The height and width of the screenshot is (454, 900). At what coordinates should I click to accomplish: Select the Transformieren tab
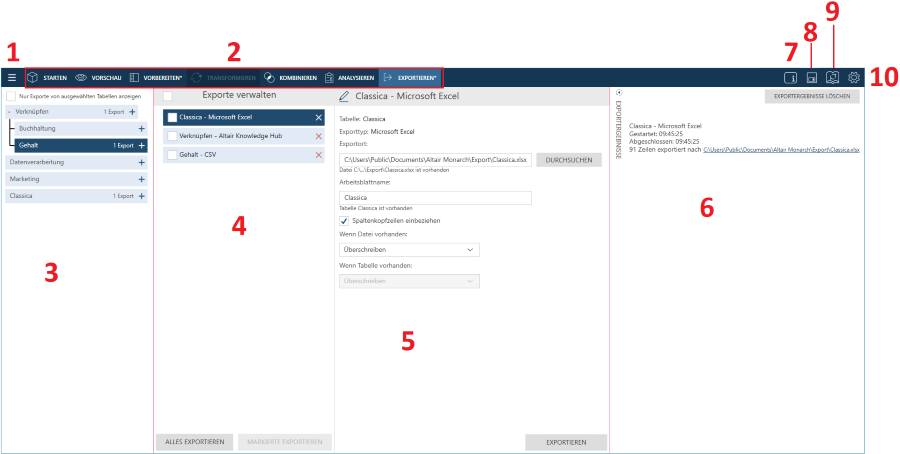point(224,77)
